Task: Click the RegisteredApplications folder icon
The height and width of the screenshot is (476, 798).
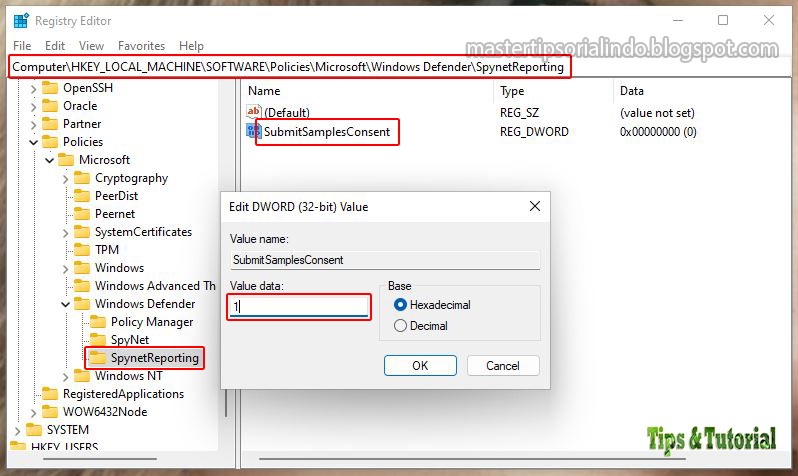Action: 49,394
